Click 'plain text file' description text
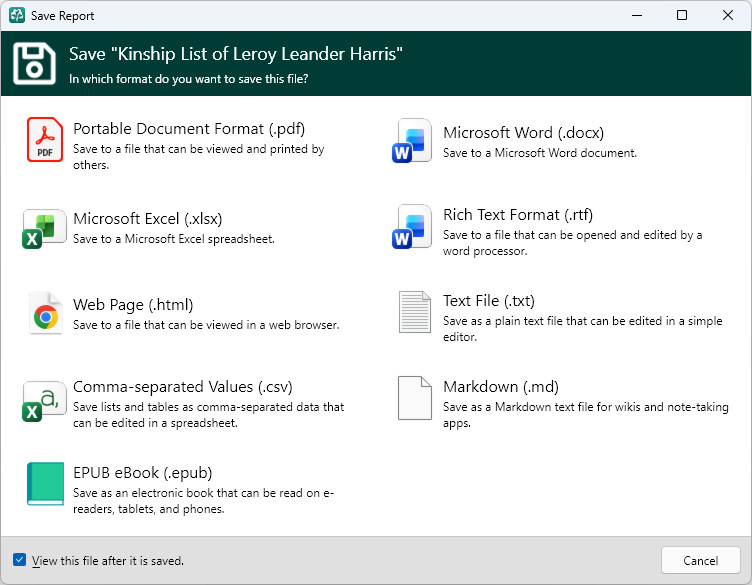 coord(583,328)
